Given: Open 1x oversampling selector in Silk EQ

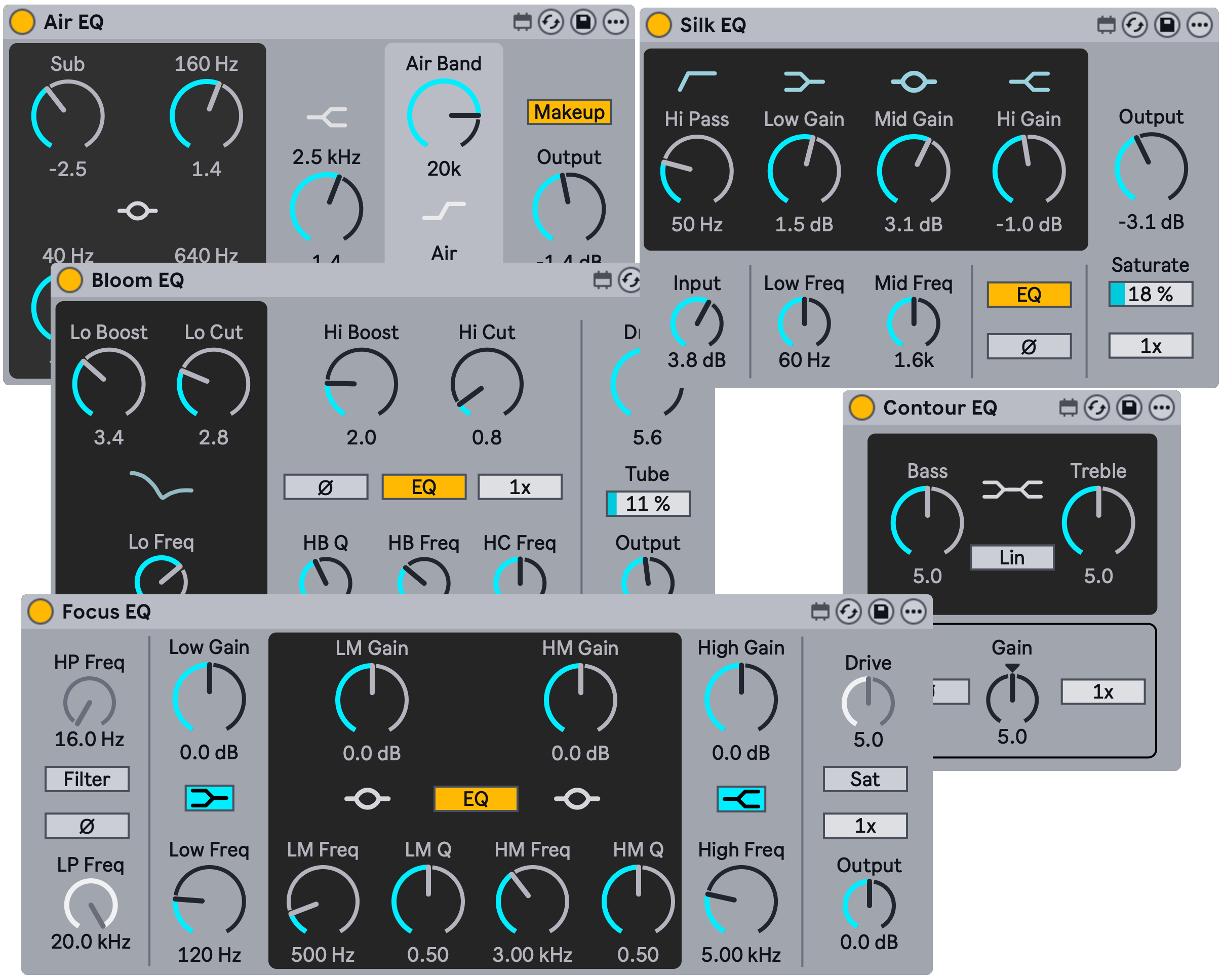Looking at the screenshot, I should click(1151, 346).
